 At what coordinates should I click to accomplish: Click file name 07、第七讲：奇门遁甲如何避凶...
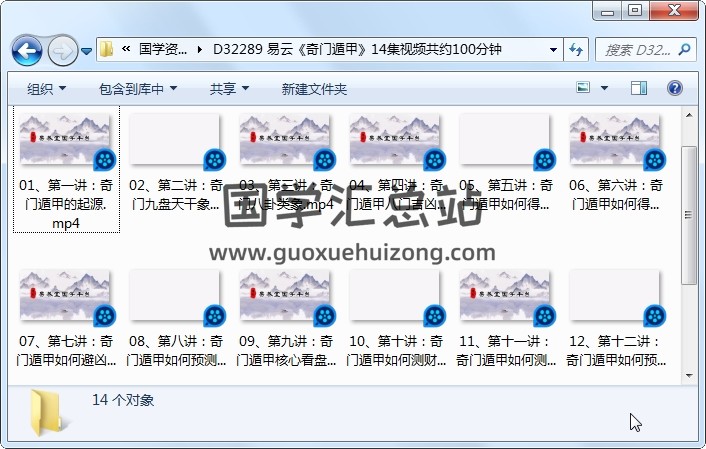(66, 350)
